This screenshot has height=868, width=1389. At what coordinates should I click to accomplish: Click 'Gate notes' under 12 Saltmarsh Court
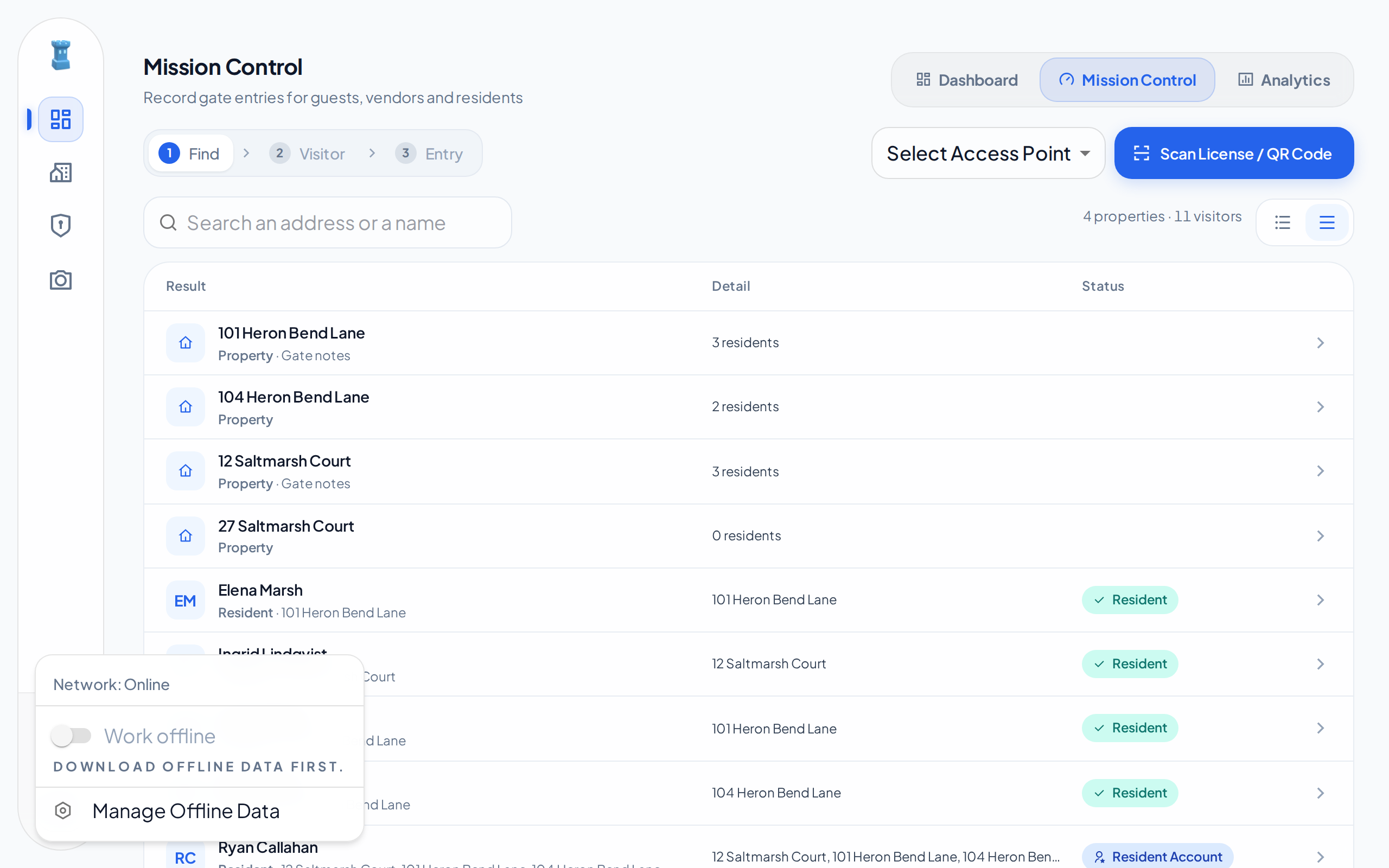[x=316, y=484]
